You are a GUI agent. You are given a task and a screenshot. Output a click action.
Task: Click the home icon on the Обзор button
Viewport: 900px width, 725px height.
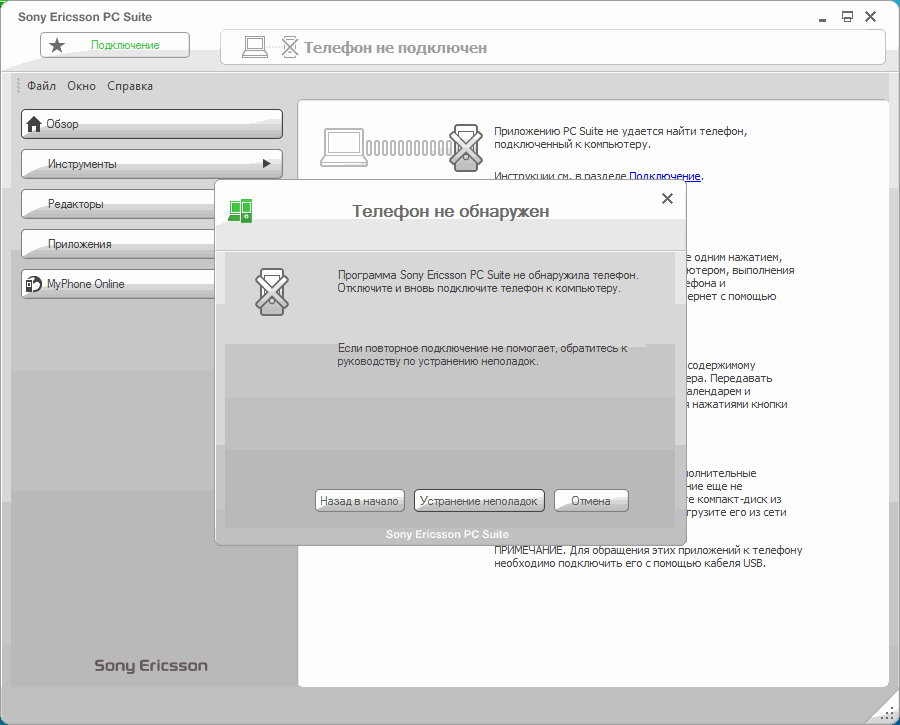(34, 124)
